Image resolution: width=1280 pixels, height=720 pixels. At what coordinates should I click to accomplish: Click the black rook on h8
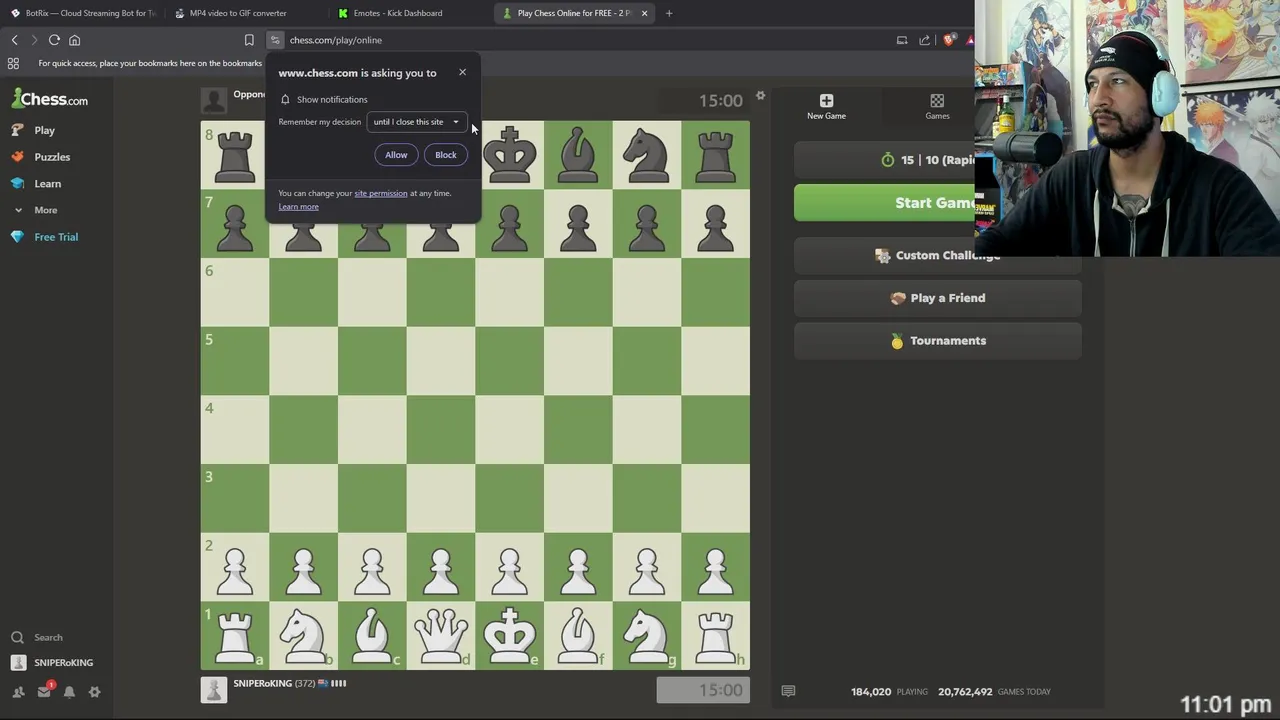pos(715,155)
